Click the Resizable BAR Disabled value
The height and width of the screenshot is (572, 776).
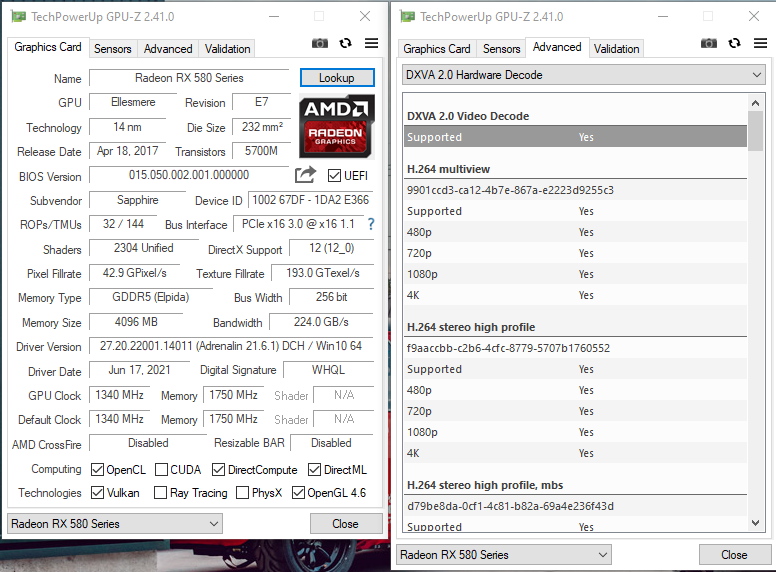[331, 443]
